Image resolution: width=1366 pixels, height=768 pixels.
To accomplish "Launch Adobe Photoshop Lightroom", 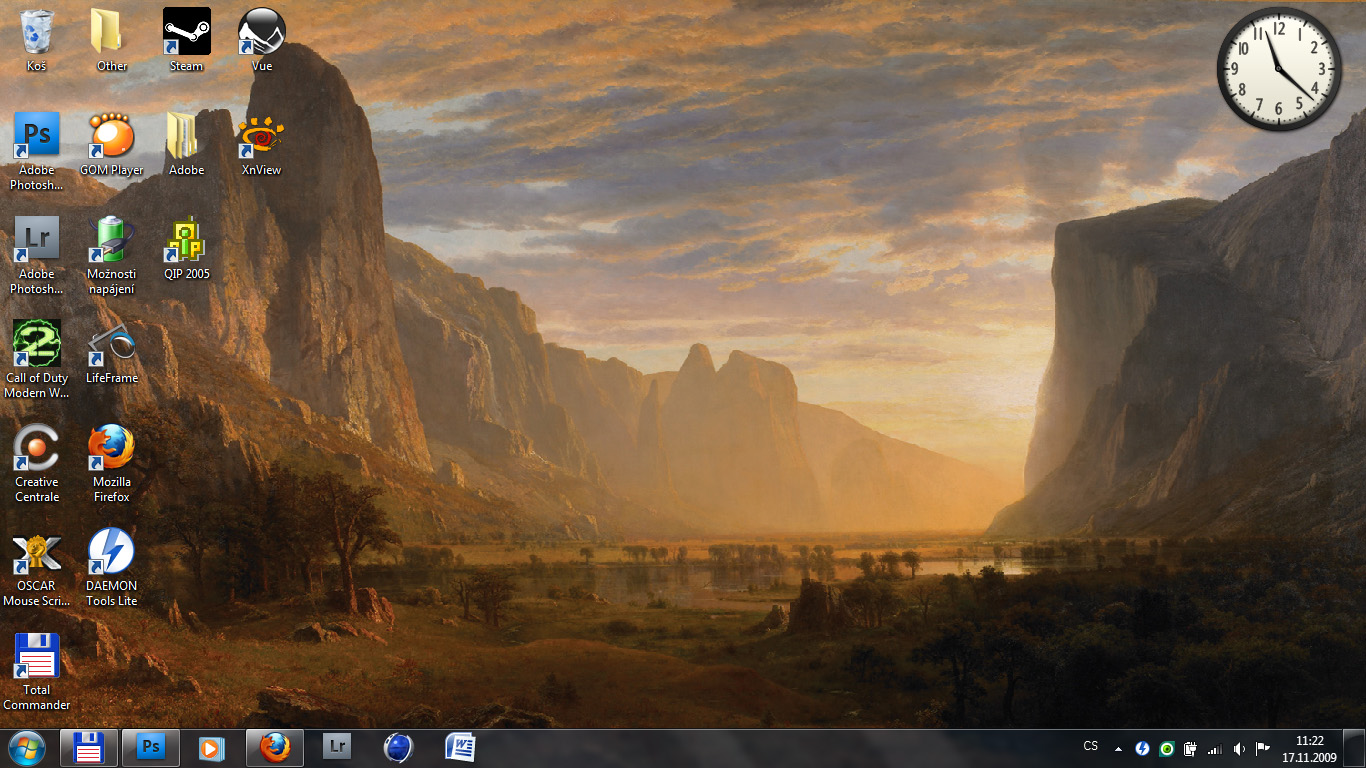I will click(36, 237).
